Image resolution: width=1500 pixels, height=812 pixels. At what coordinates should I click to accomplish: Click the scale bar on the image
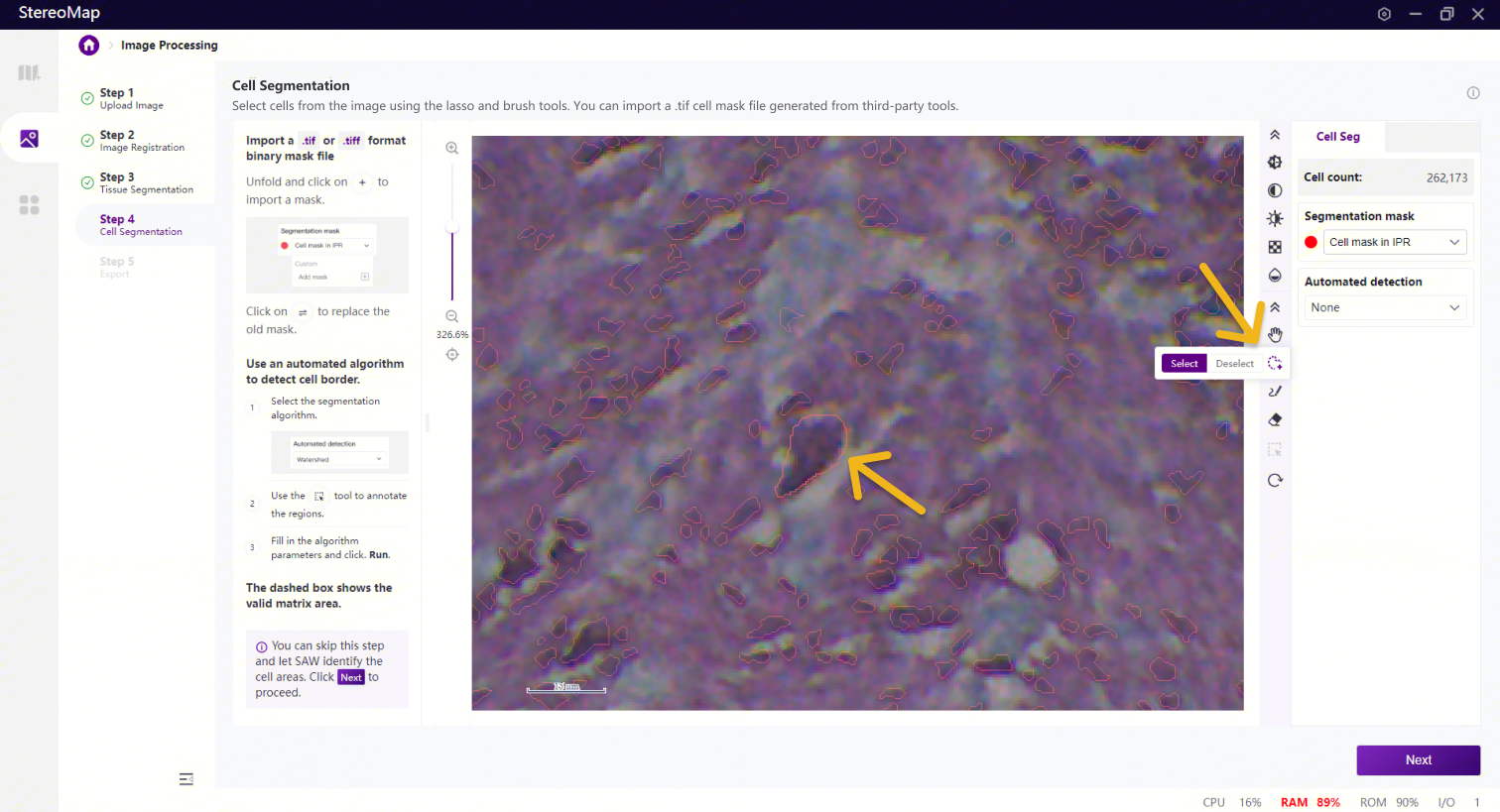[x=565, y=687]
